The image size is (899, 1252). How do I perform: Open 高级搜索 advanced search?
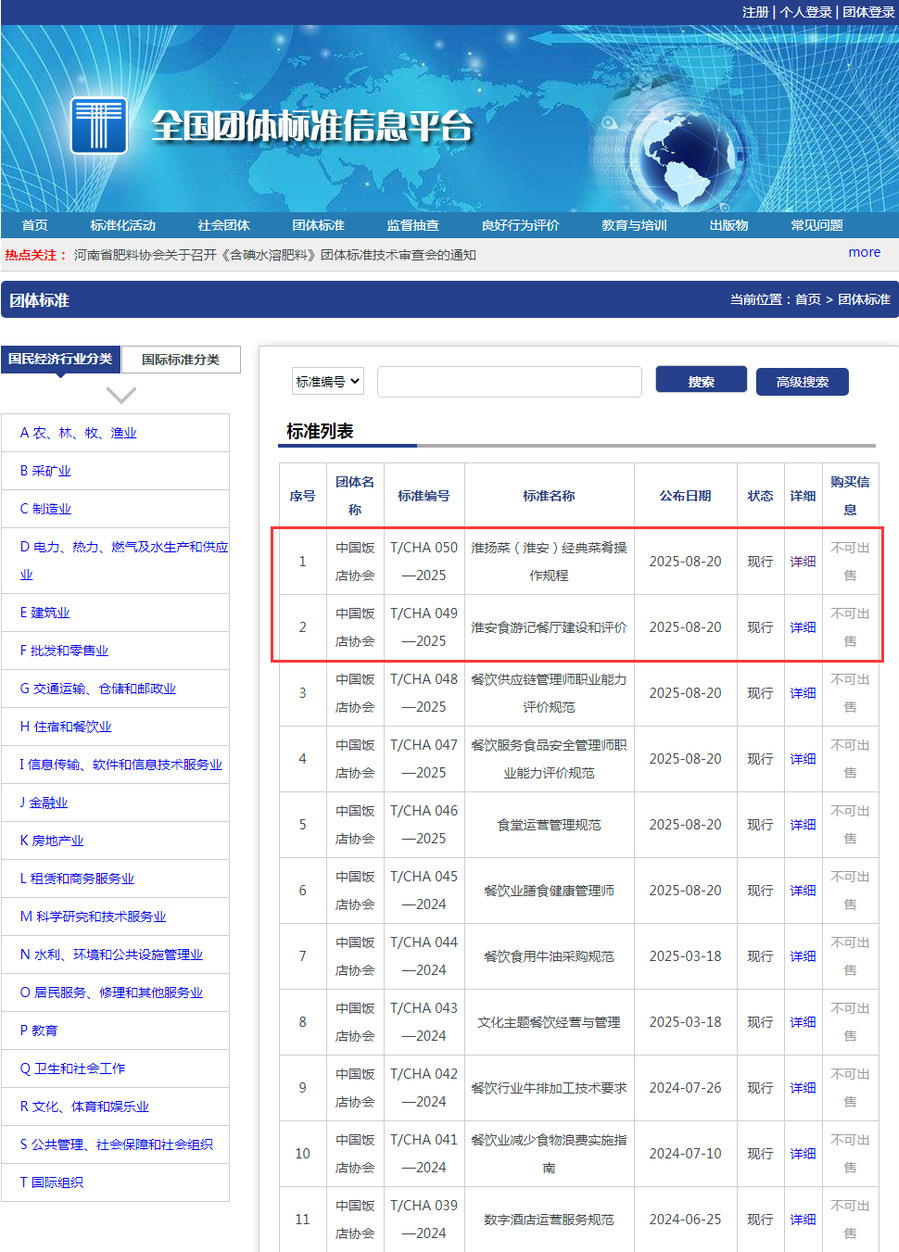click(x=802, y=382)
